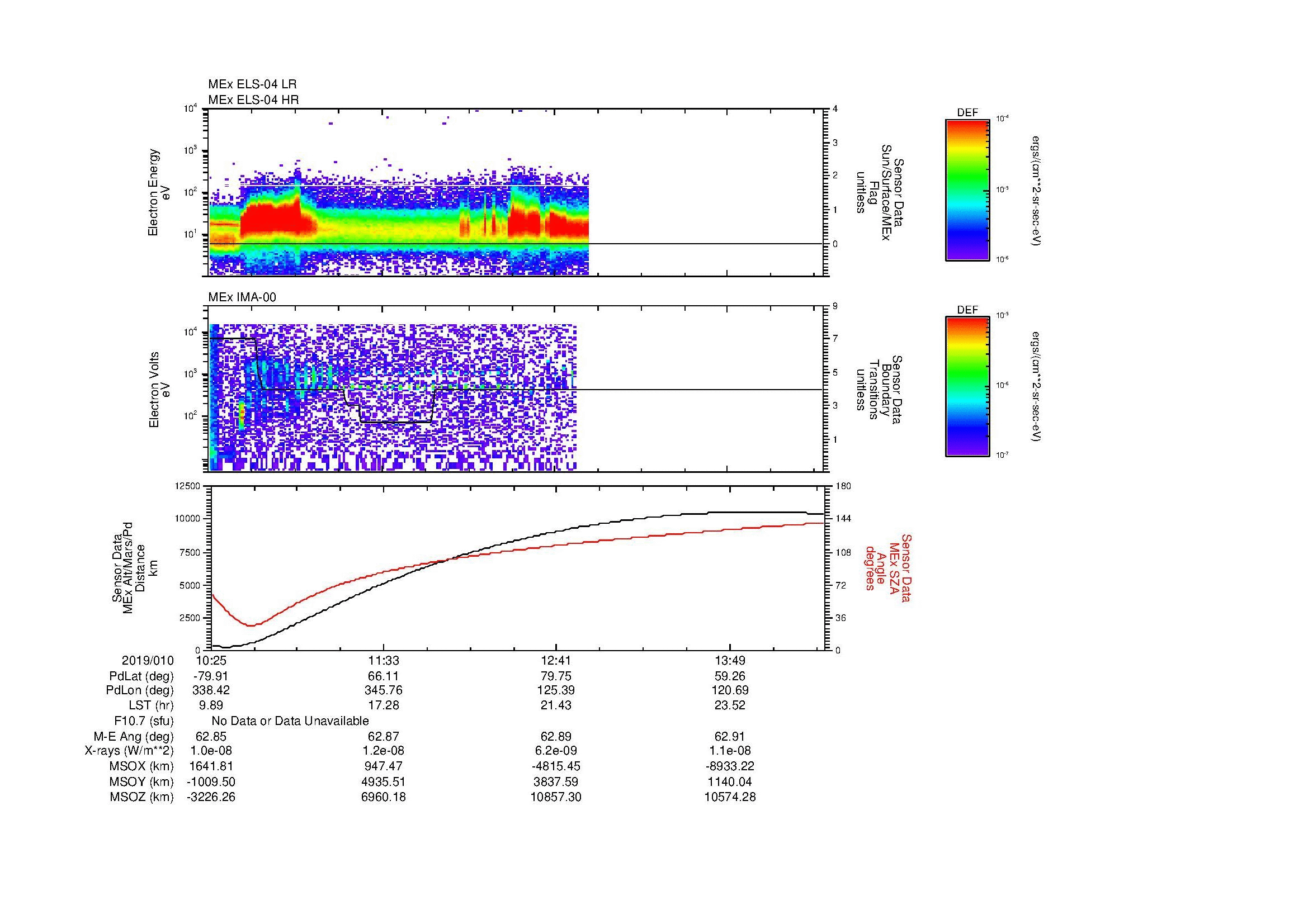This screenshot has height=924, width=1308.
Task: Click the 'M-E Ang (deg)' row label
Action: coord(134,737)
